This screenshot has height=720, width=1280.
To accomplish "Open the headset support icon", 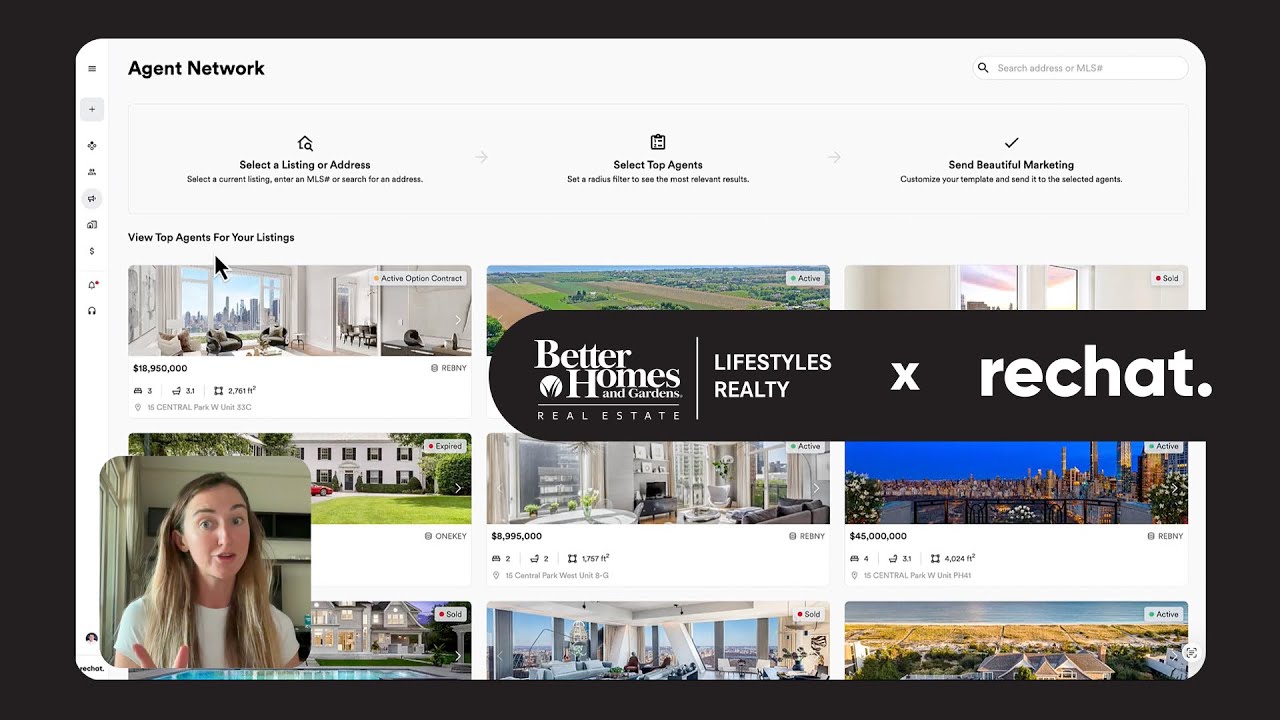I will click(92, 311).
